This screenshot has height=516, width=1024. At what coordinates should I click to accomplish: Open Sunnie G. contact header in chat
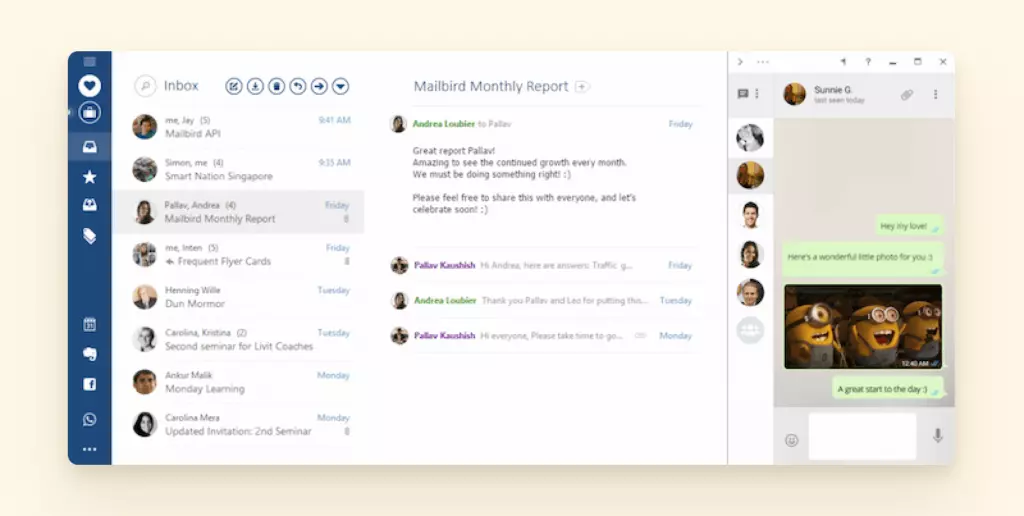click(x=826, y=94)
